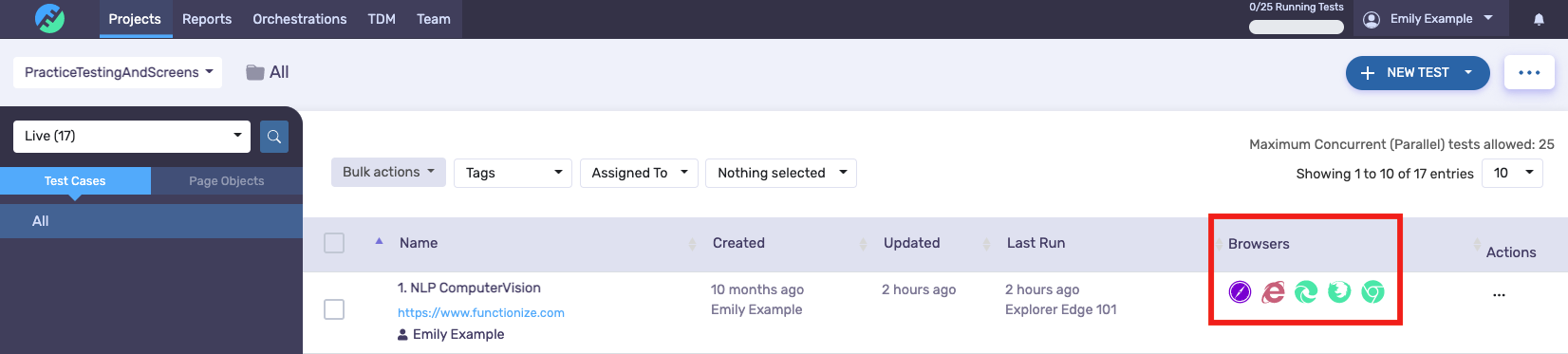Click the NEW TEST button
The image size is (1568, 354).
pyautogui.click(x=1417, y=72)
